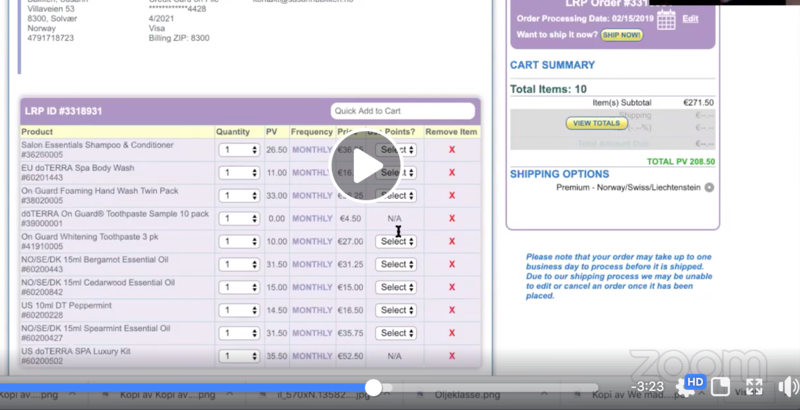
Task: Open Use Points select for Cedarwood Oil
Action: pos(396,287)
